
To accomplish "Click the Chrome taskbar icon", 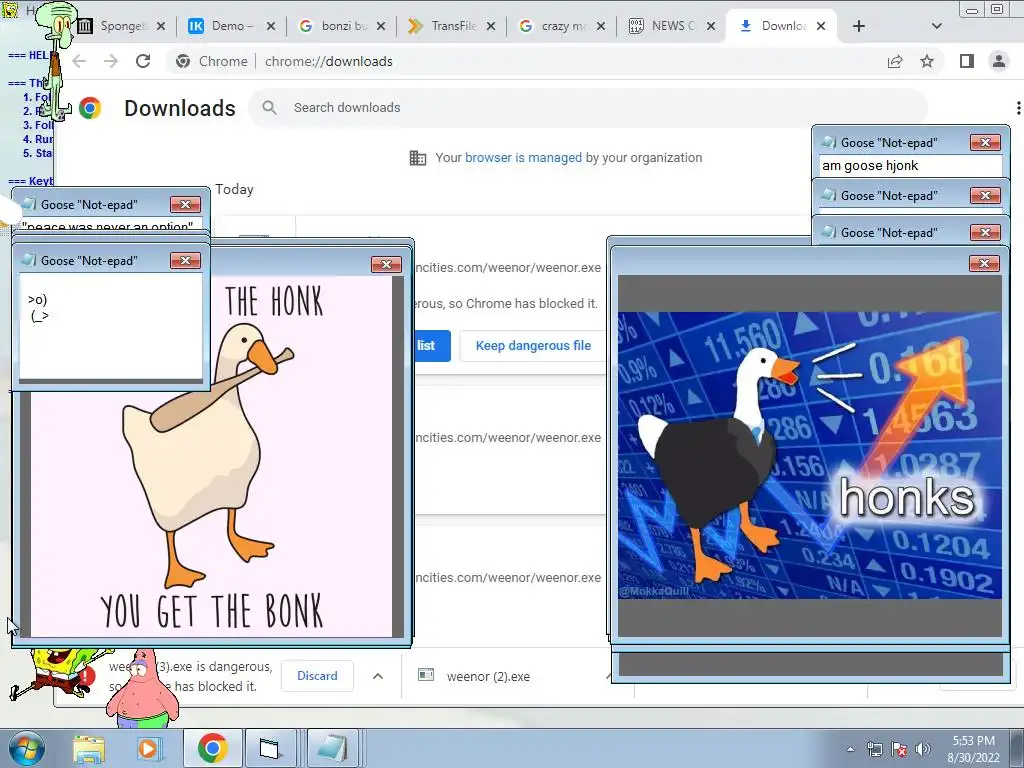I will [x=212, y=748].
